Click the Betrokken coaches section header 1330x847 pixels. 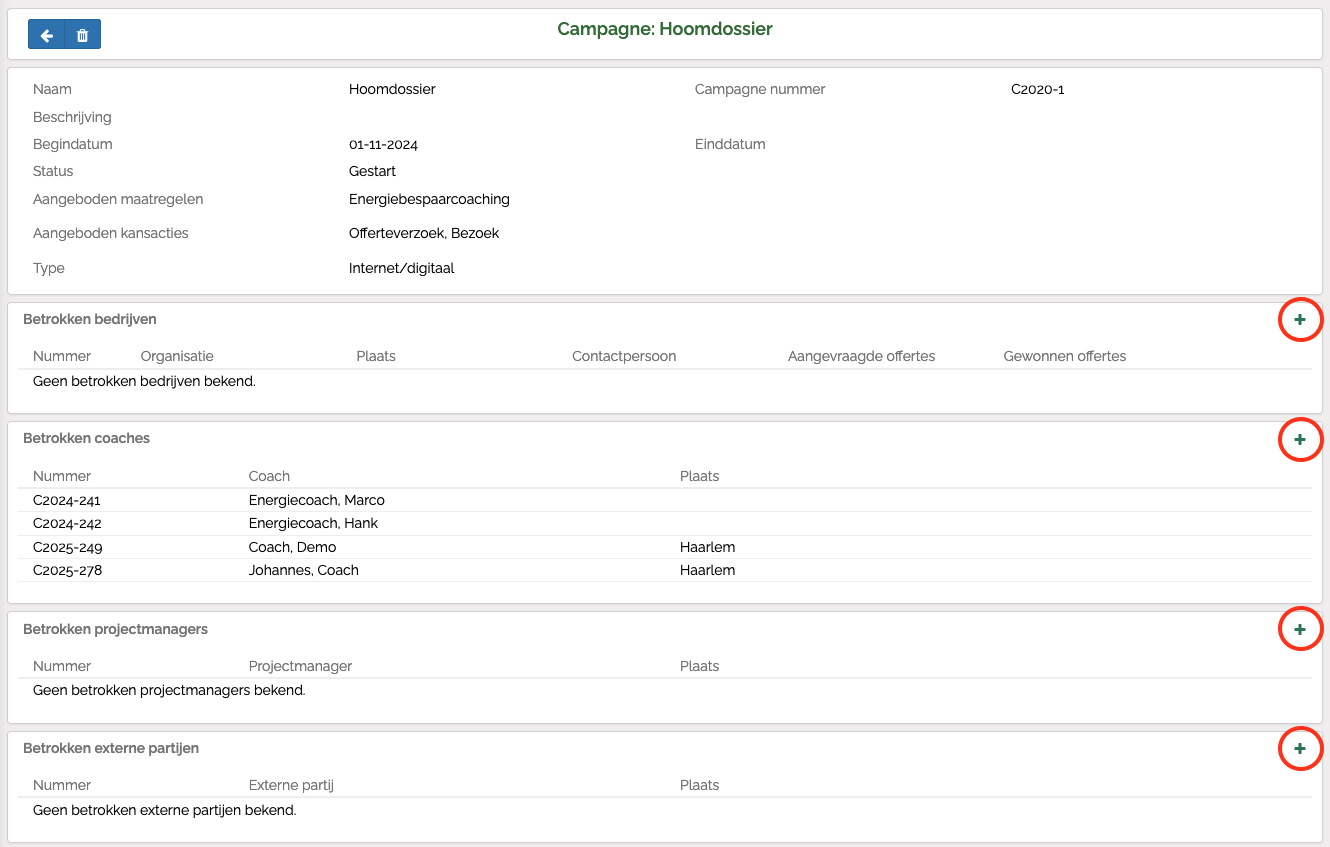pos(86,438)
